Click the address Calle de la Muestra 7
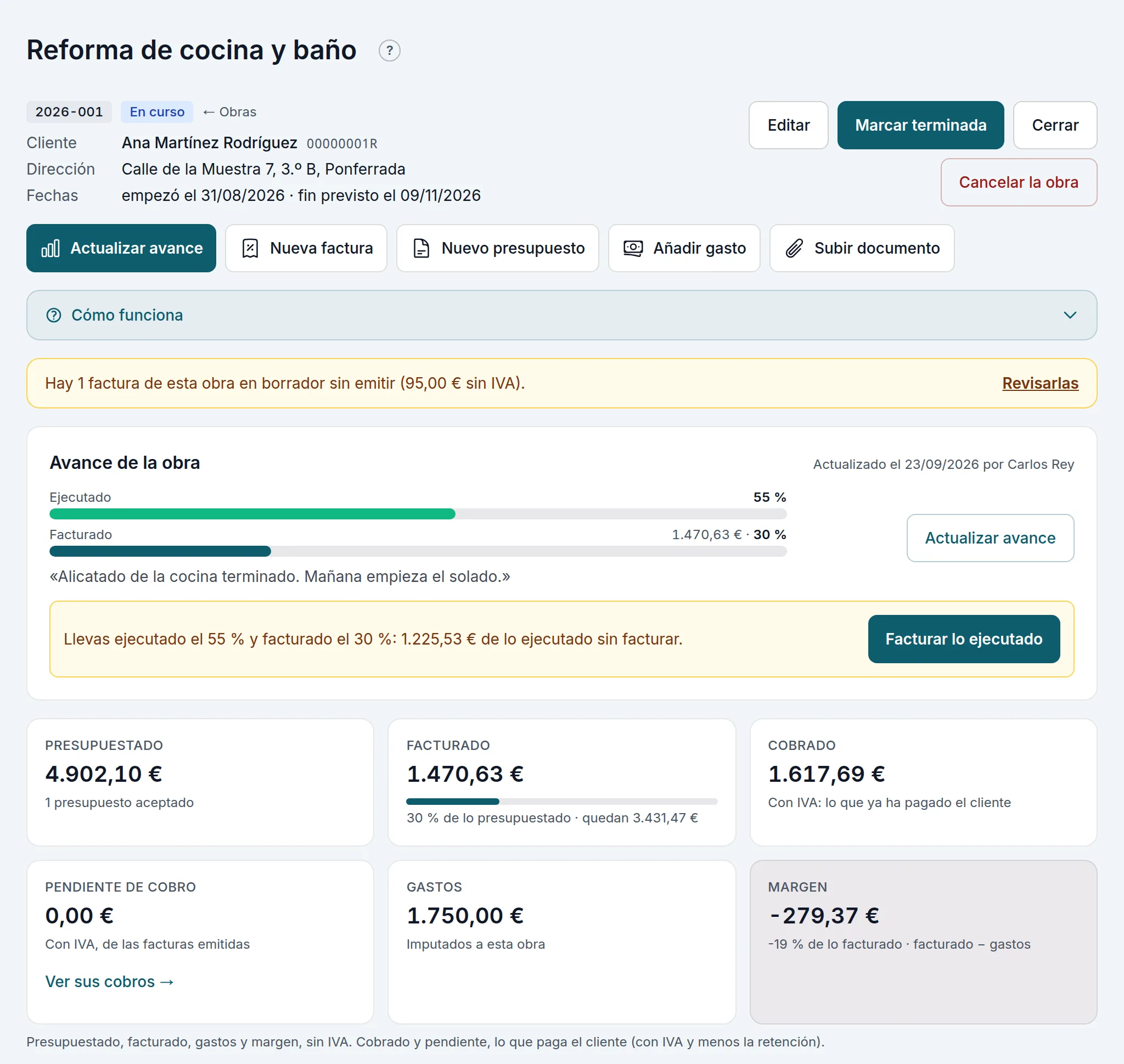The image size is (1124, 1064). pyautogui.click(x=263, y=169)
